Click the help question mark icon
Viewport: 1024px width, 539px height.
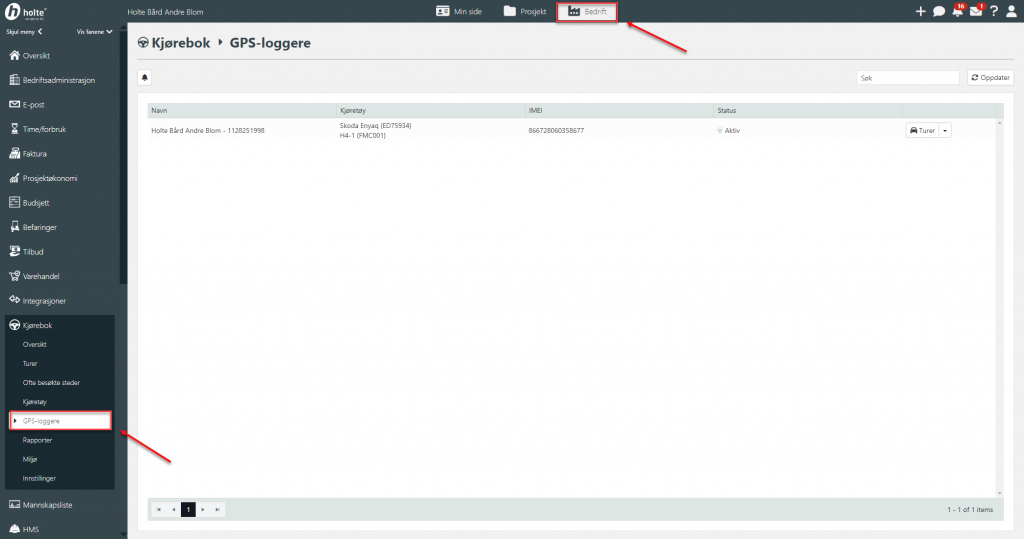tap(994, 11)
